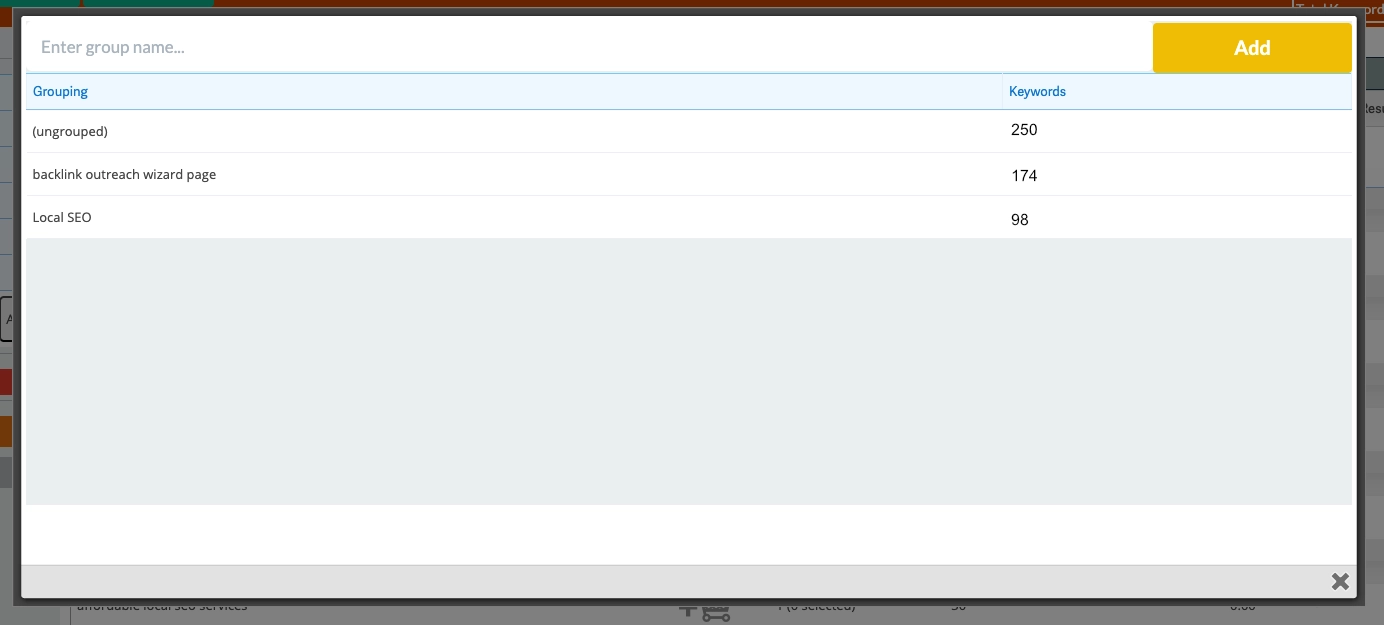Click the 174 keywords count cell

[1024, 175]
